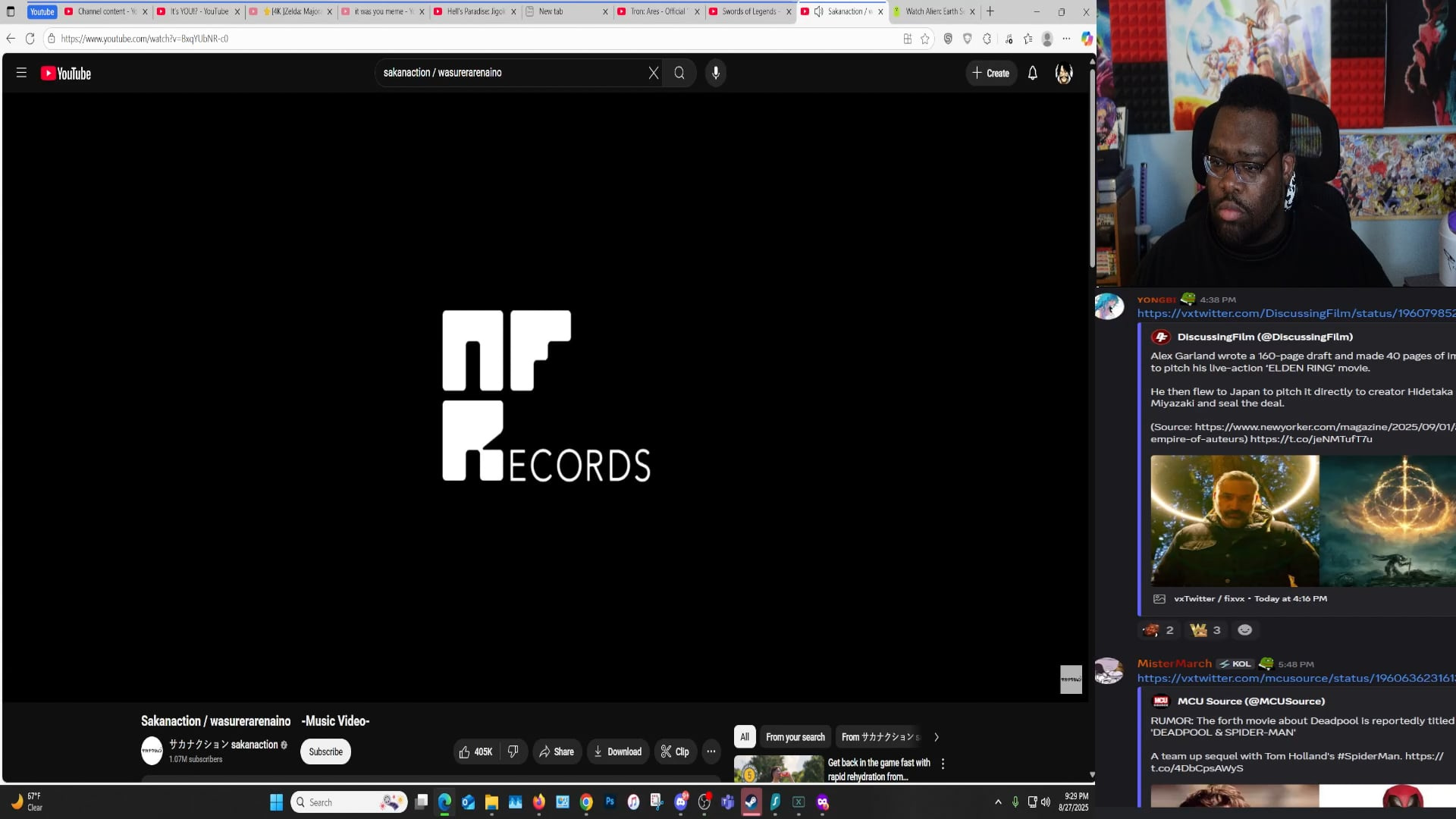The height and width of the screenshot is (819, 1456).
Task: Add a reaction to the DiscussingFilm message
Action: click(x=1244, y=630)
